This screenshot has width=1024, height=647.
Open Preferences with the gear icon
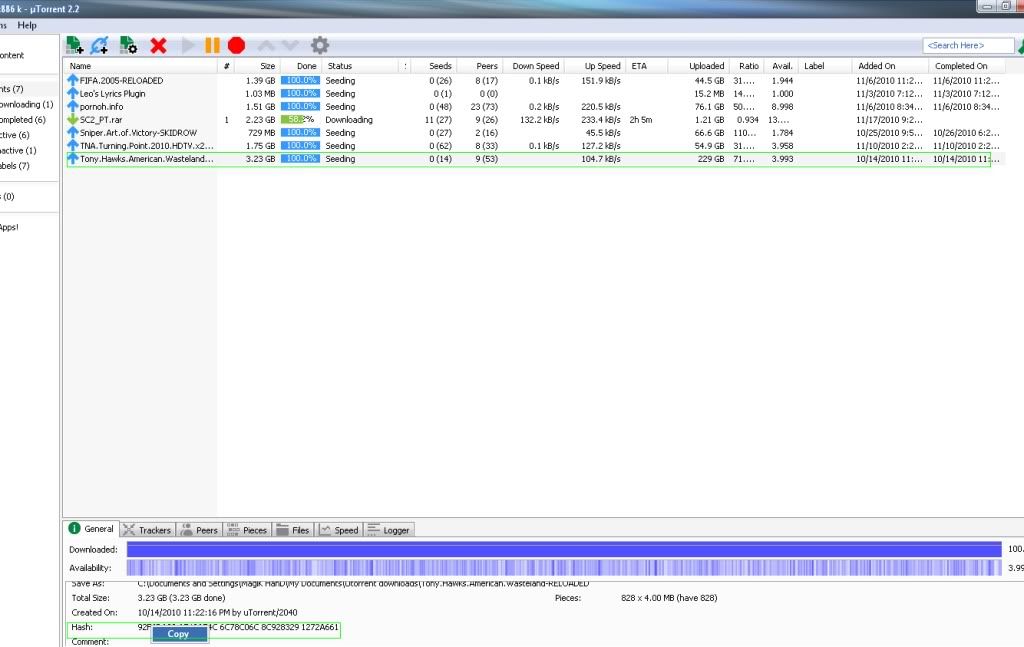point(319,45)
